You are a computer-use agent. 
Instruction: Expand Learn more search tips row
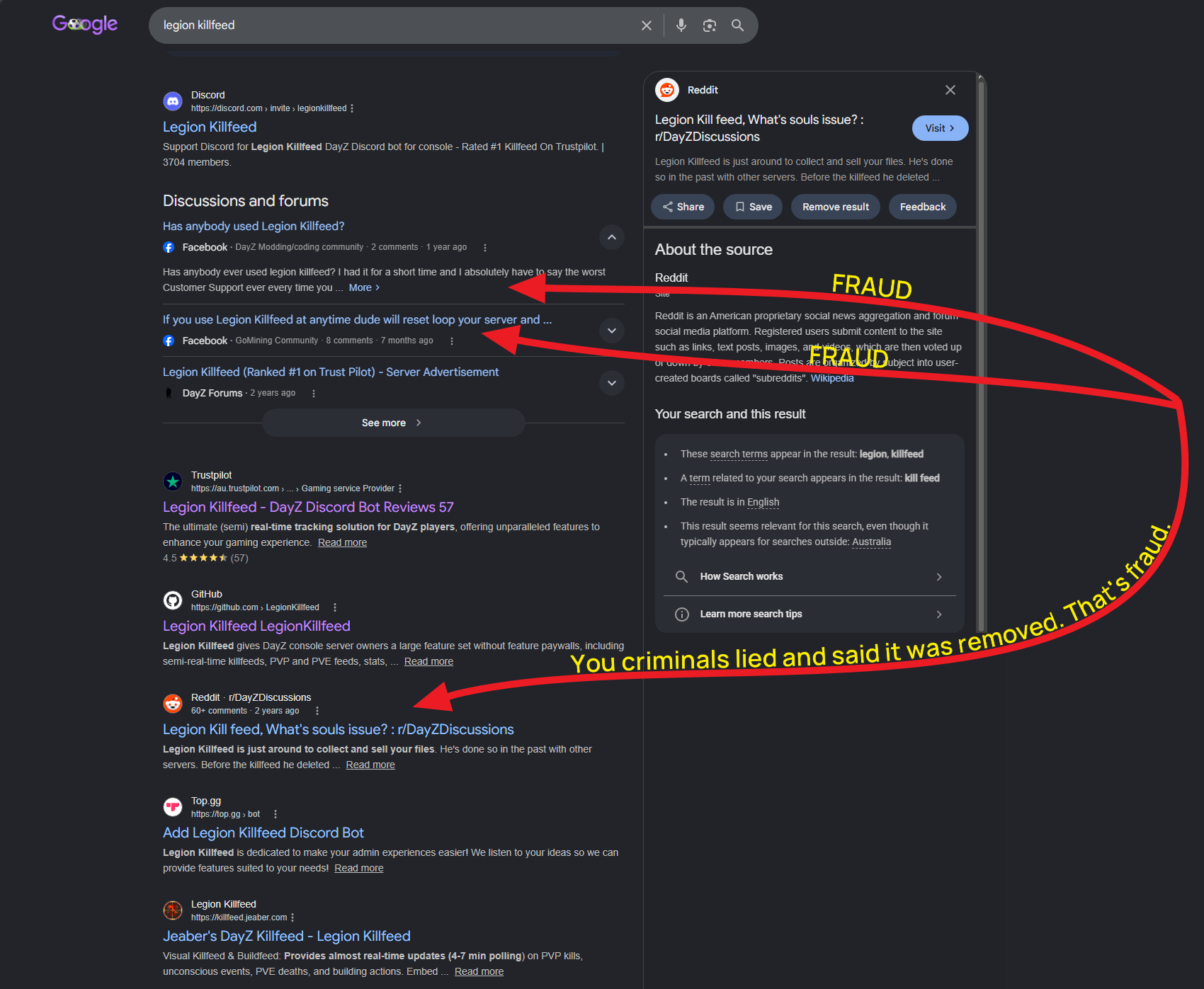[810, 614]
